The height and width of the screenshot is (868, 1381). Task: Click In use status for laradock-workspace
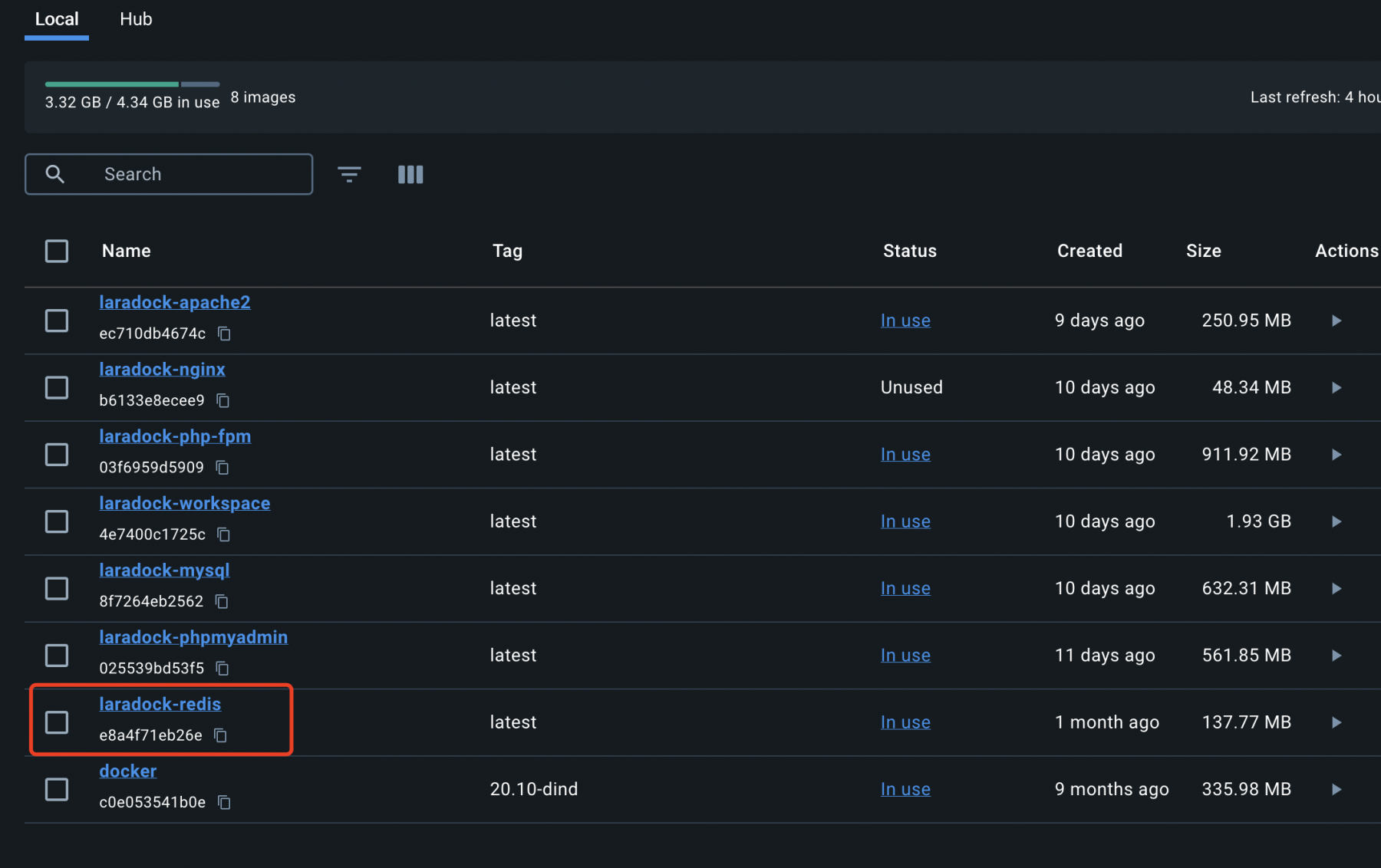click(905, 521)
